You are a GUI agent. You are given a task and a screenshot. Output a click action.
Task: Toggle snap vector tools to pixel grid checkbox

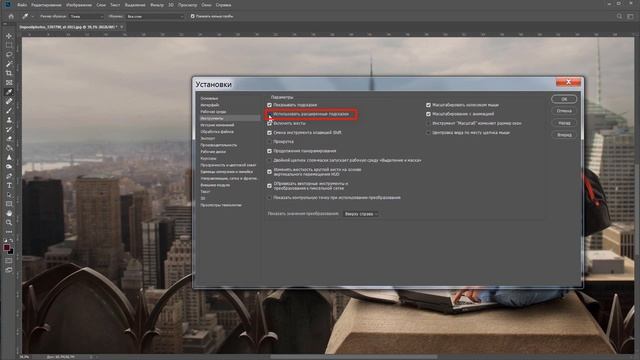tap(269, 186)
